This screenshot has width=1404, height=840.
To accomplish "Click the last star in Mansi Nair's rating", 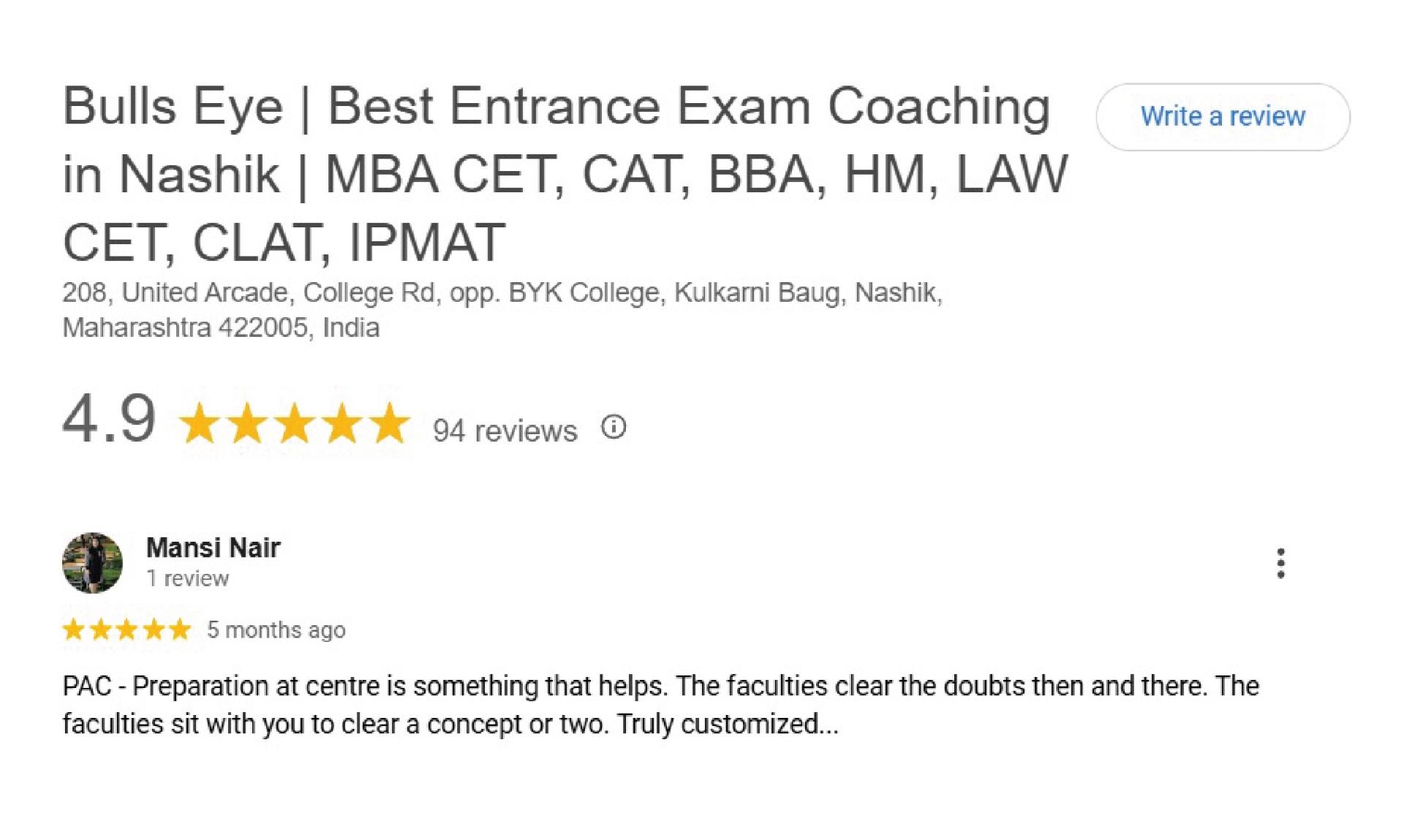I will coord(180,629).
